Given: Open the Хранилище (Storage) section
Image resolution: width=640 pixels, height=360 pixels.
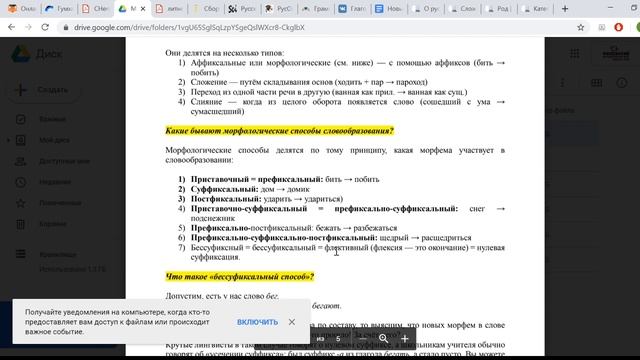Looking at the screenshot, I should [58, 254].
